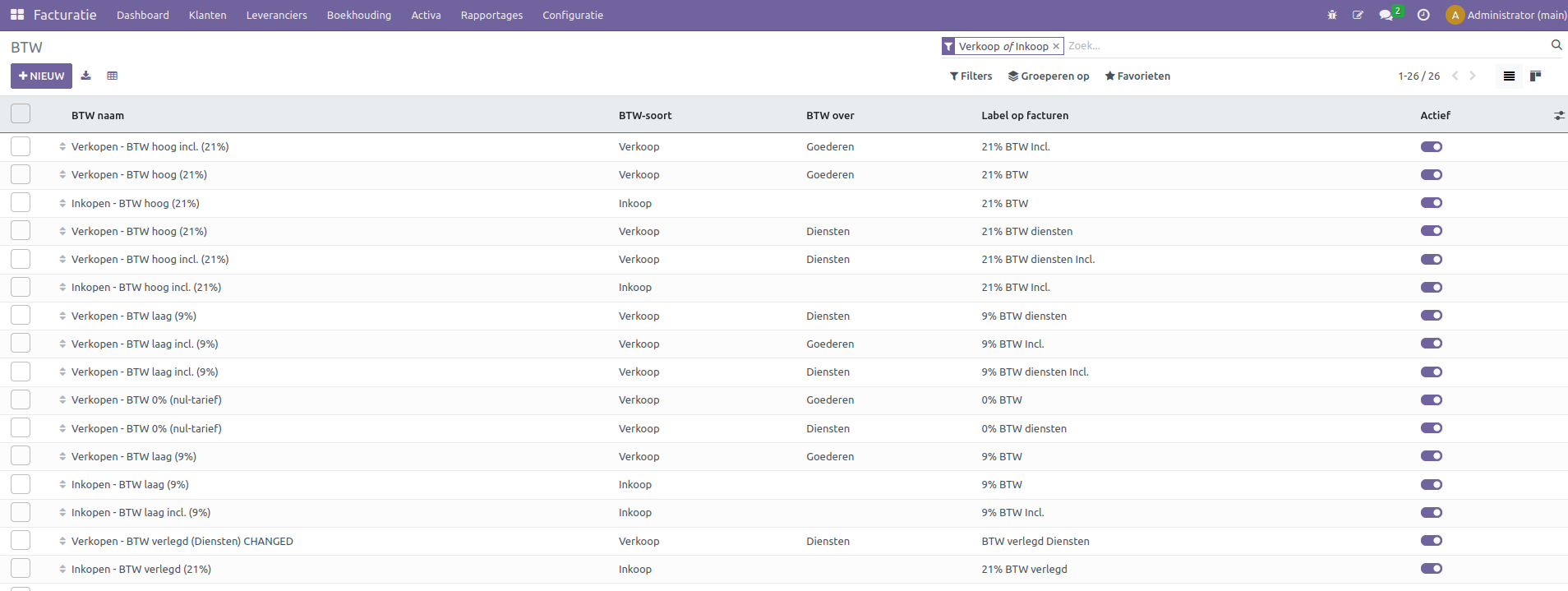Image resolution: width=1568 pixels, height=591 pixels.
Task: Open the activities clock icon
Action: point(1423,15)
